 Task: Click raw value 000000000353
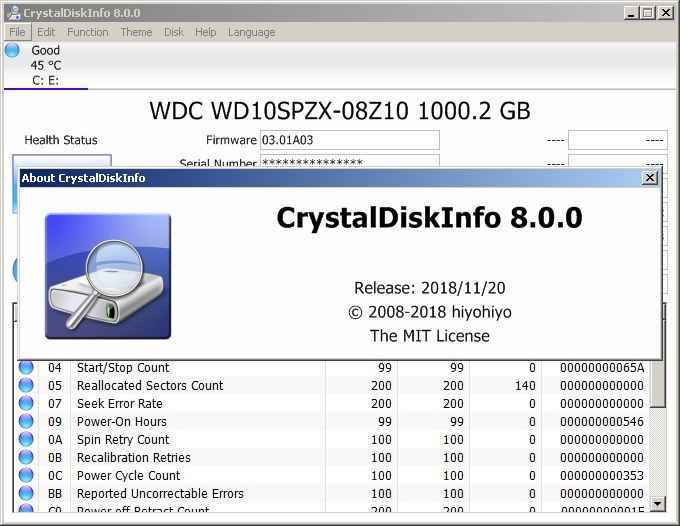click(602, 476)
